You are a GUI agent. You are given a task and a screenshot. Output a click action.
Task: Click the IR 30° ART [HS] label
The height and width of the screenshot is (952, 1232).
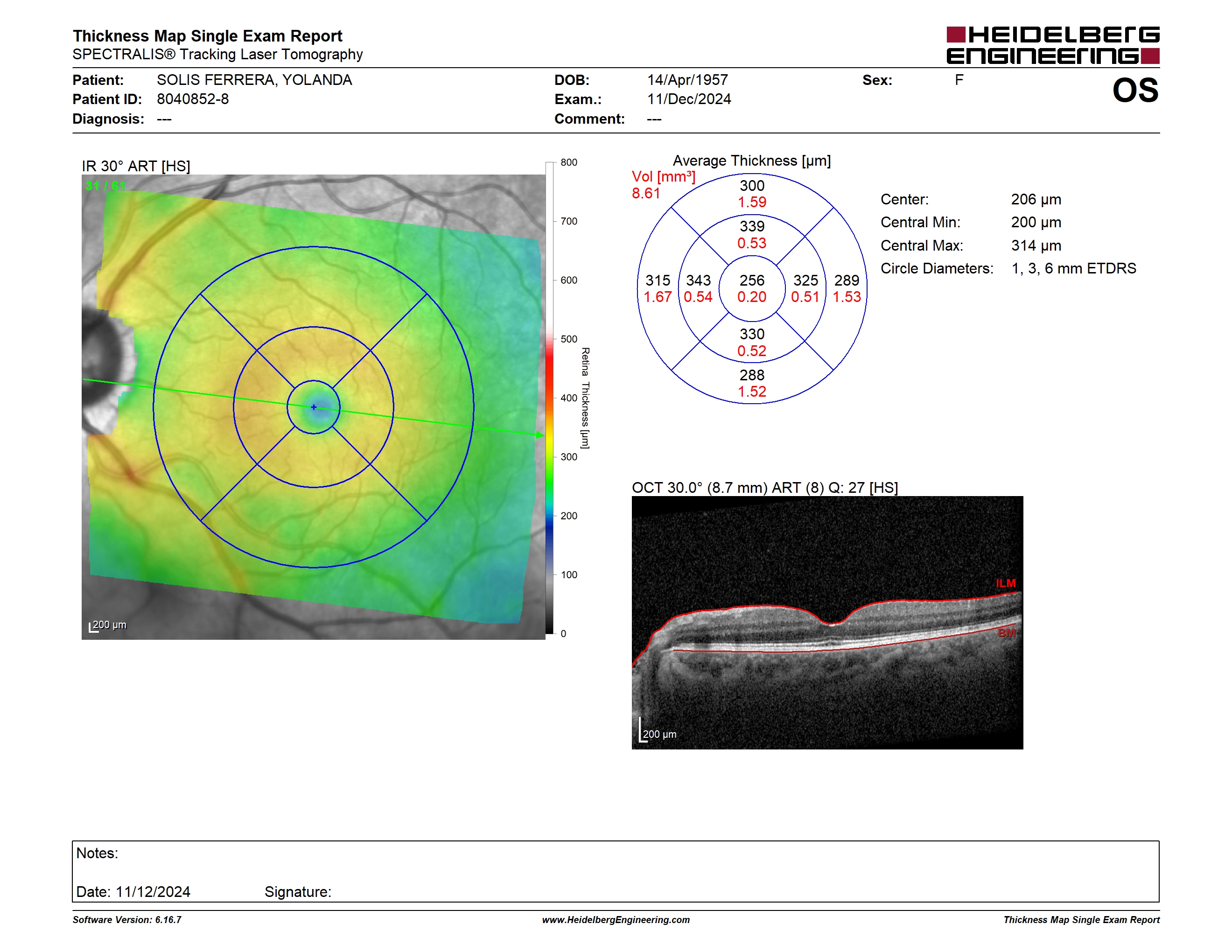pos(136,166)
